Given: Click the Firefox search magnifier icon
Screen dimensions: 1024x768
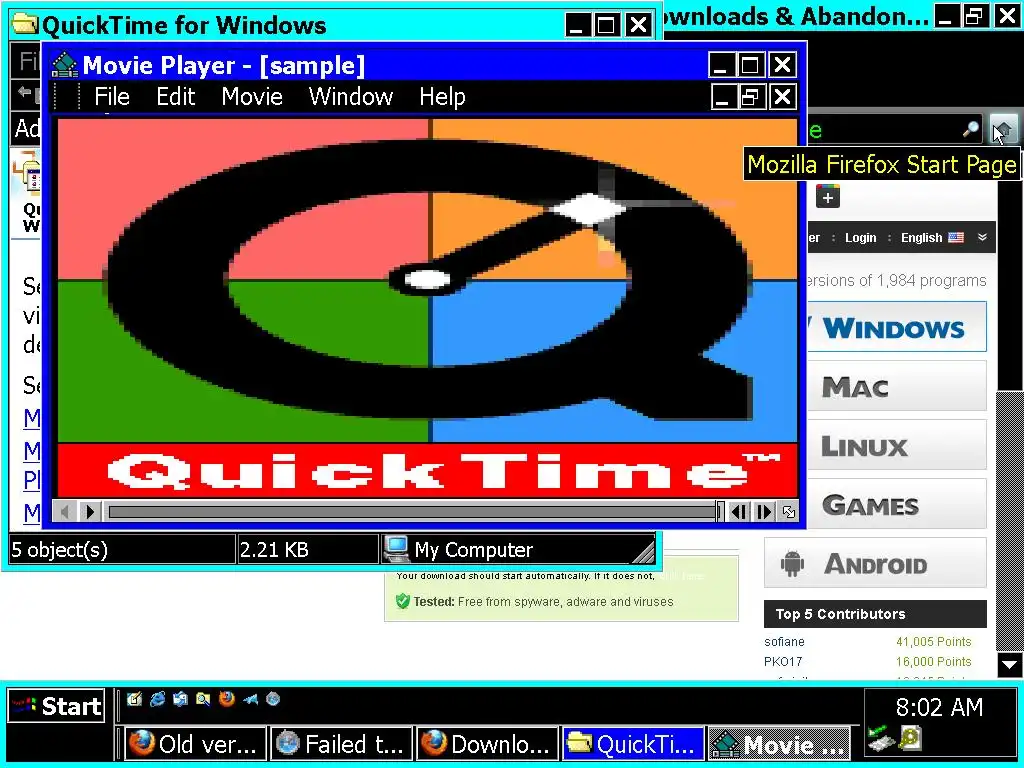Looking at the screenshot, I should [x=970, y=129].
